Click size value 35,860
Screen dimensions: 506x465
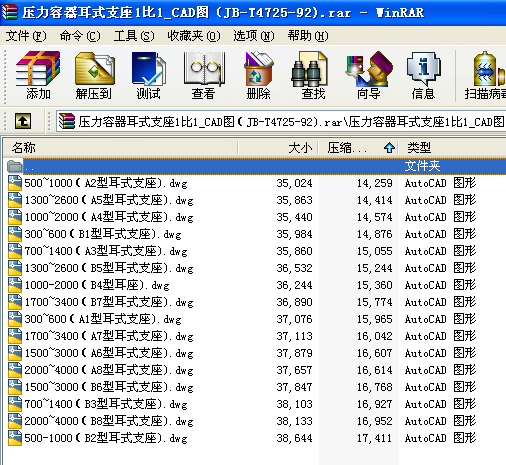[x=294, y=251]
